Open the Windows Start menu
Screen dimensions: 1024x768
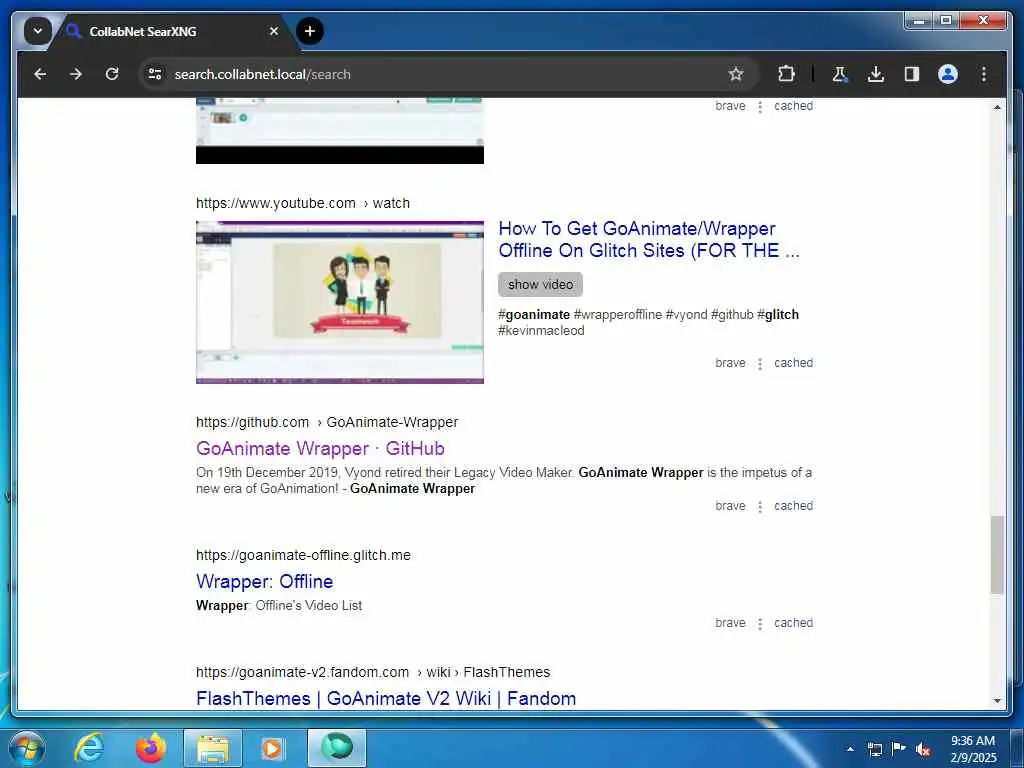25,748
